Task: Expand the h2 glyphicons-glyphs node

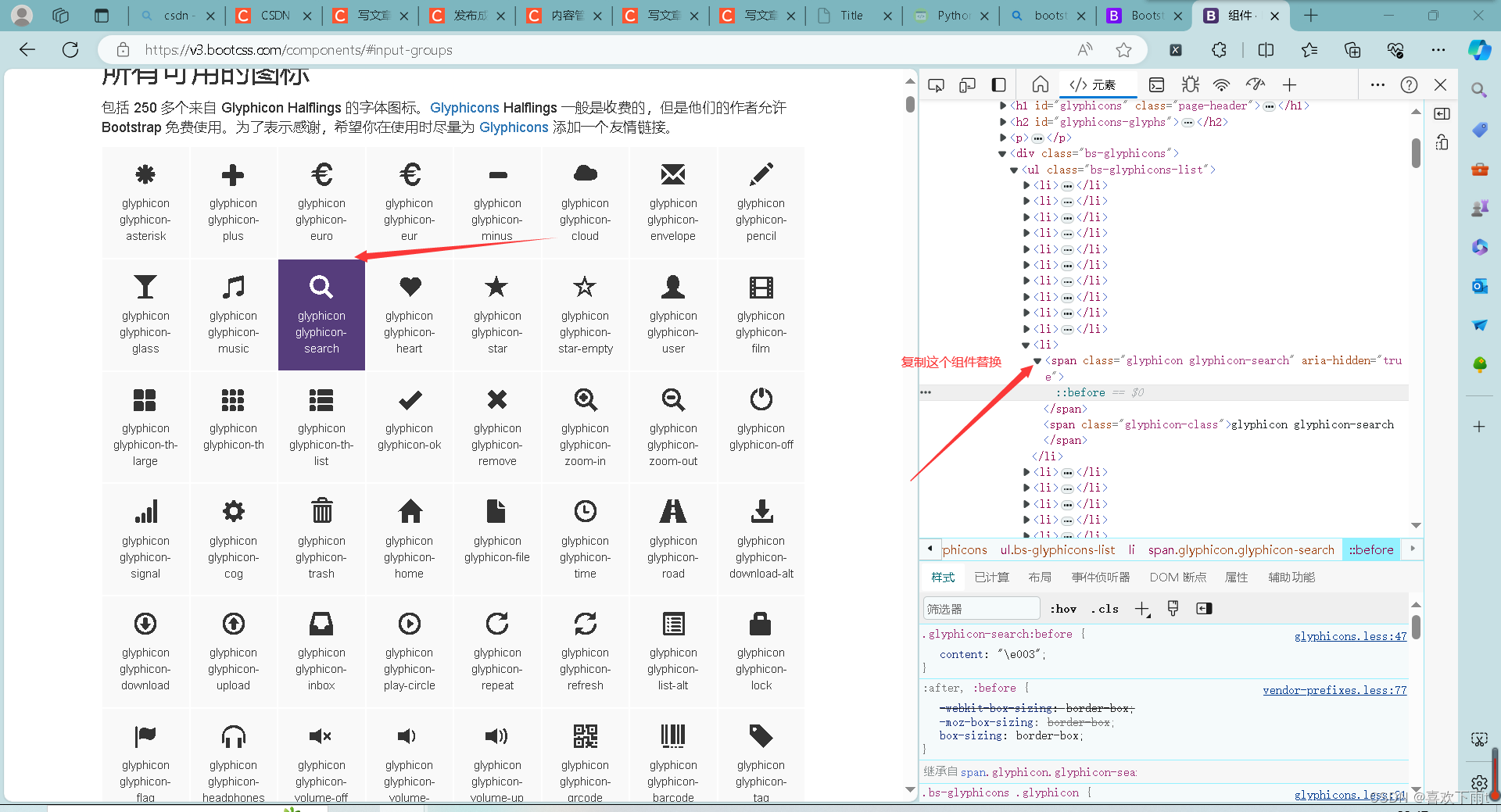Action: (1003, 122)
